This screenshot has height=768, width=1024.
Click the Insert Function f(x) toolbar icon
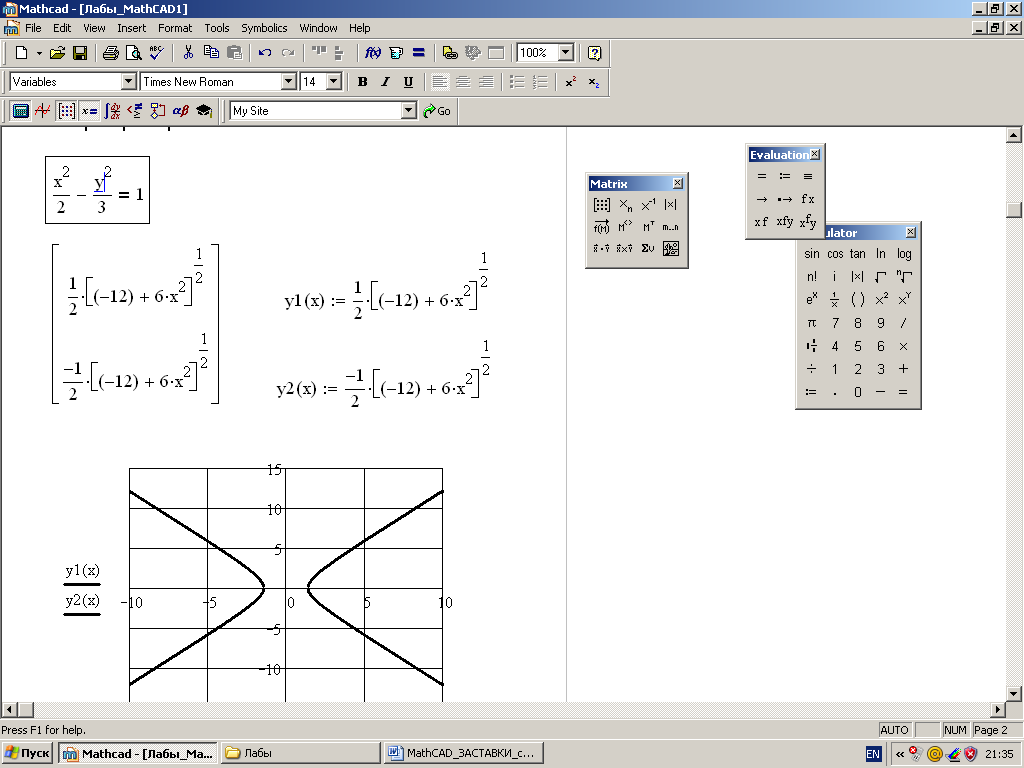(373, 53)
